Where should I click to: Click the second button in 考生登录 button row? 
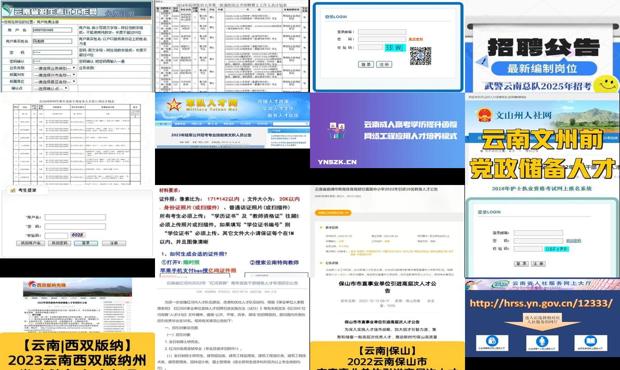click(x=59, y=243)
